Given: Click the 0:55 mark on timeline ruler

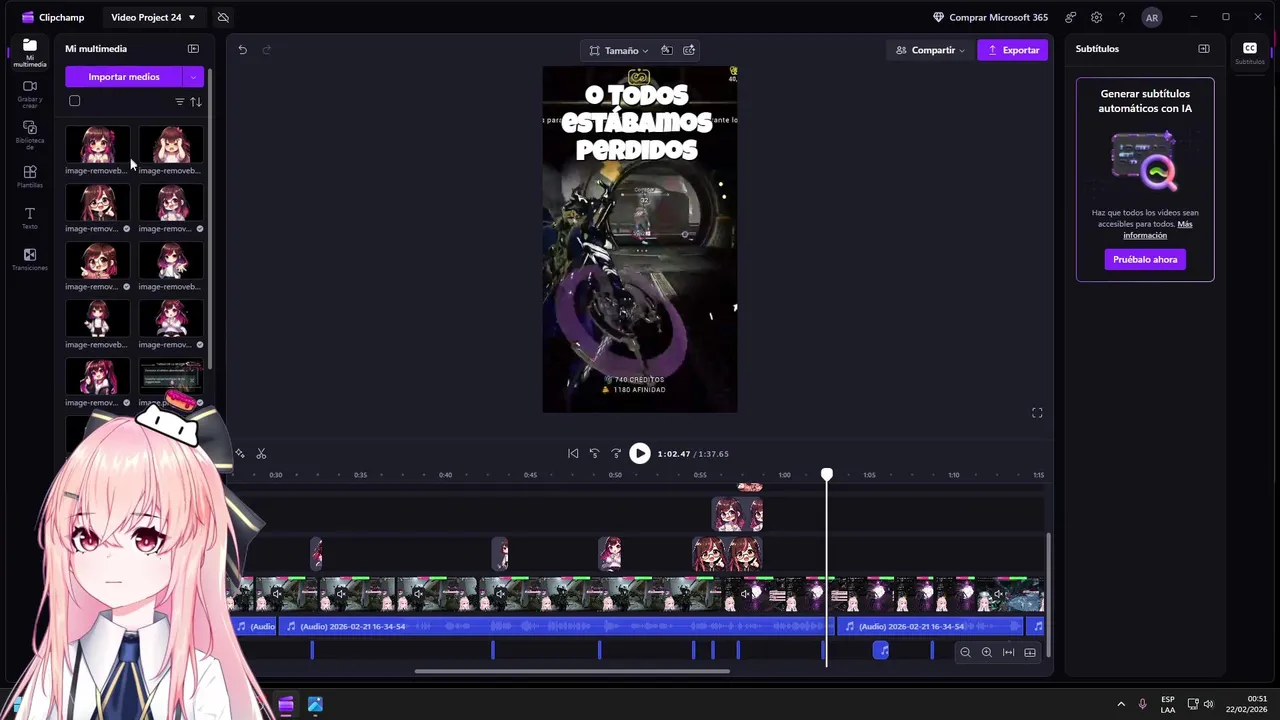Looking at the screenshot, I should coord(700,475).
